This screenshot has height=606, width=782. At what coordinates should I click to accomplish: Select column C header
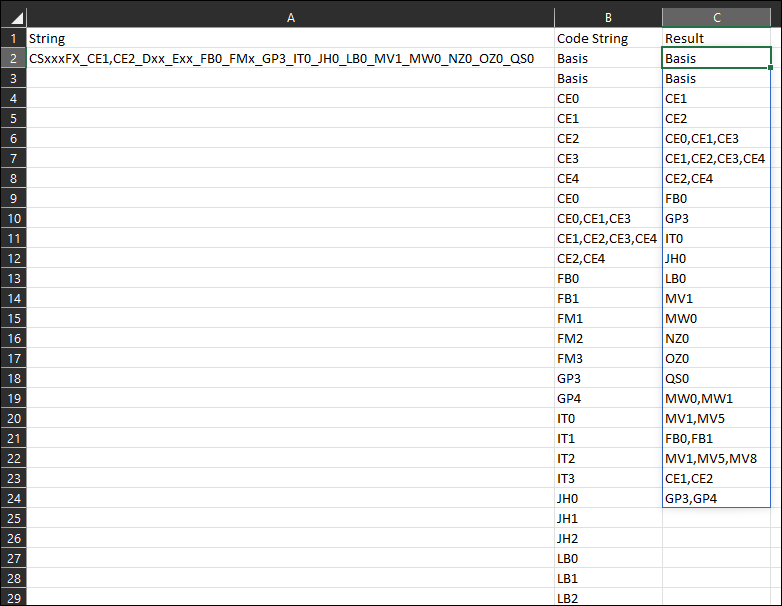click(716, 18)
